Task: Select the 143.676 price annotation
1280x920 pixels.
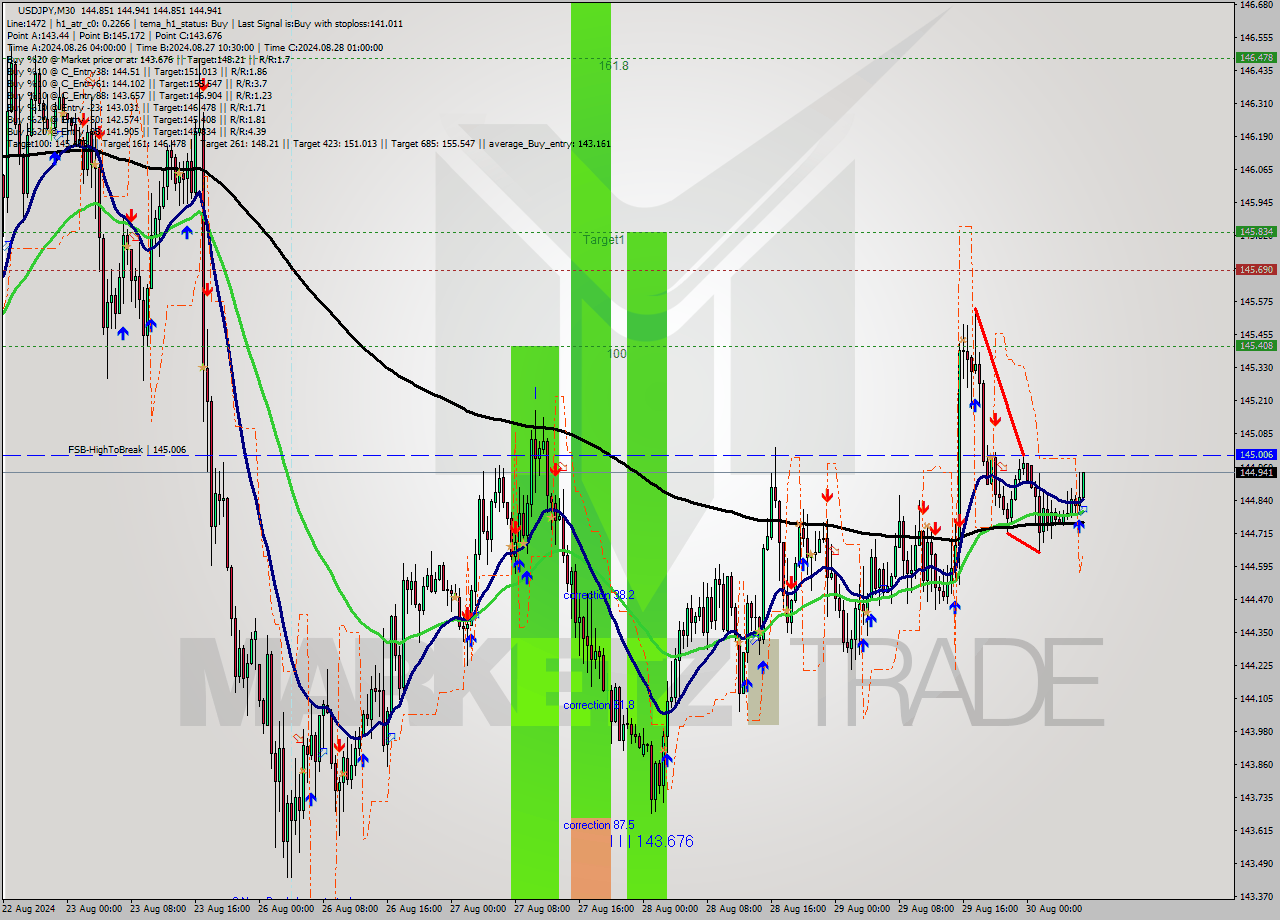Action: point(663,841)
